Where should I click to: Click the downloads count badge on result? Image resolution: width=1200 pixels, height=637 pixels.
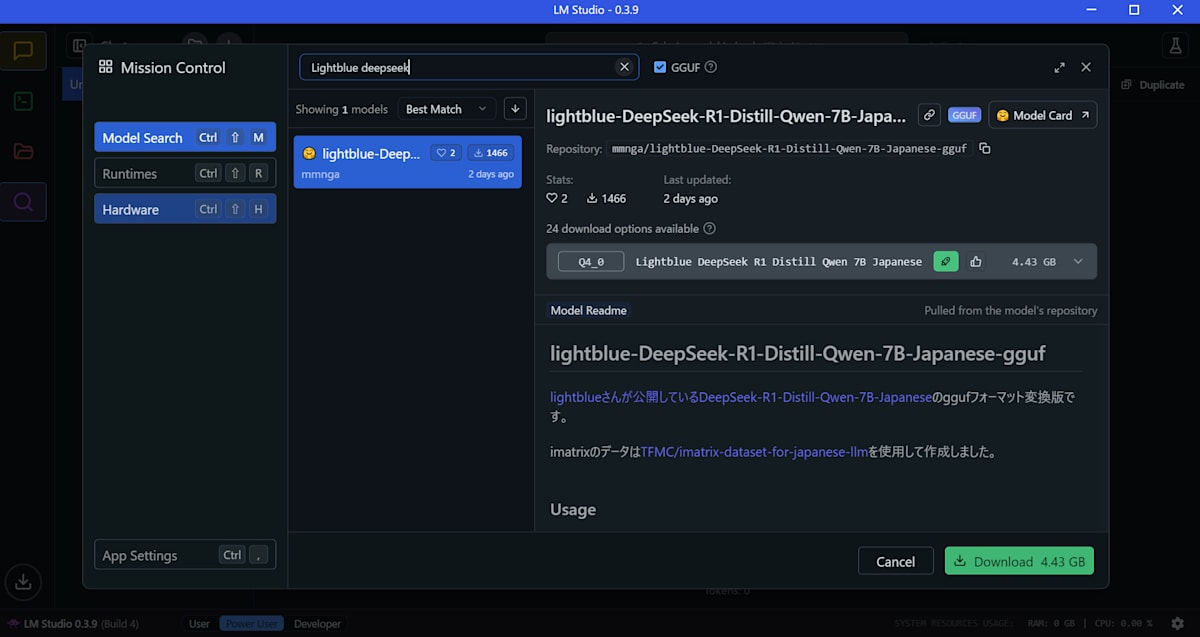click(x=490, y=153)
